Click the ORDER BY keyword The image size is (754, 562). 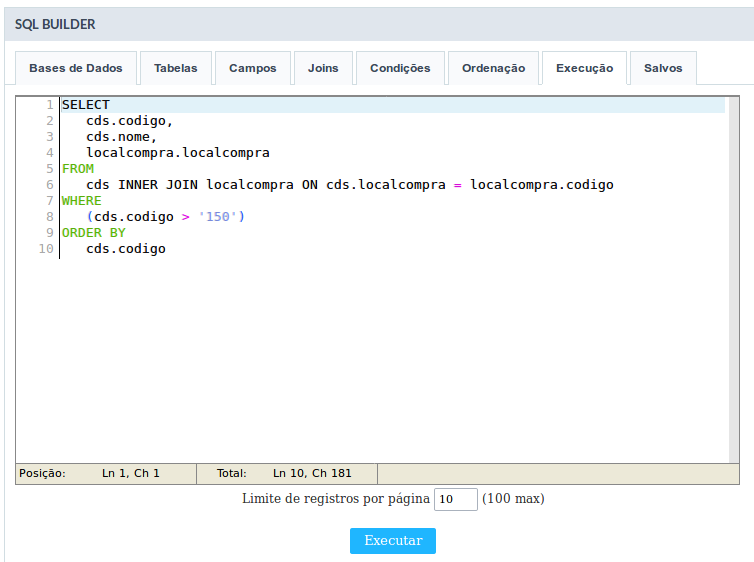click(94, 233)
